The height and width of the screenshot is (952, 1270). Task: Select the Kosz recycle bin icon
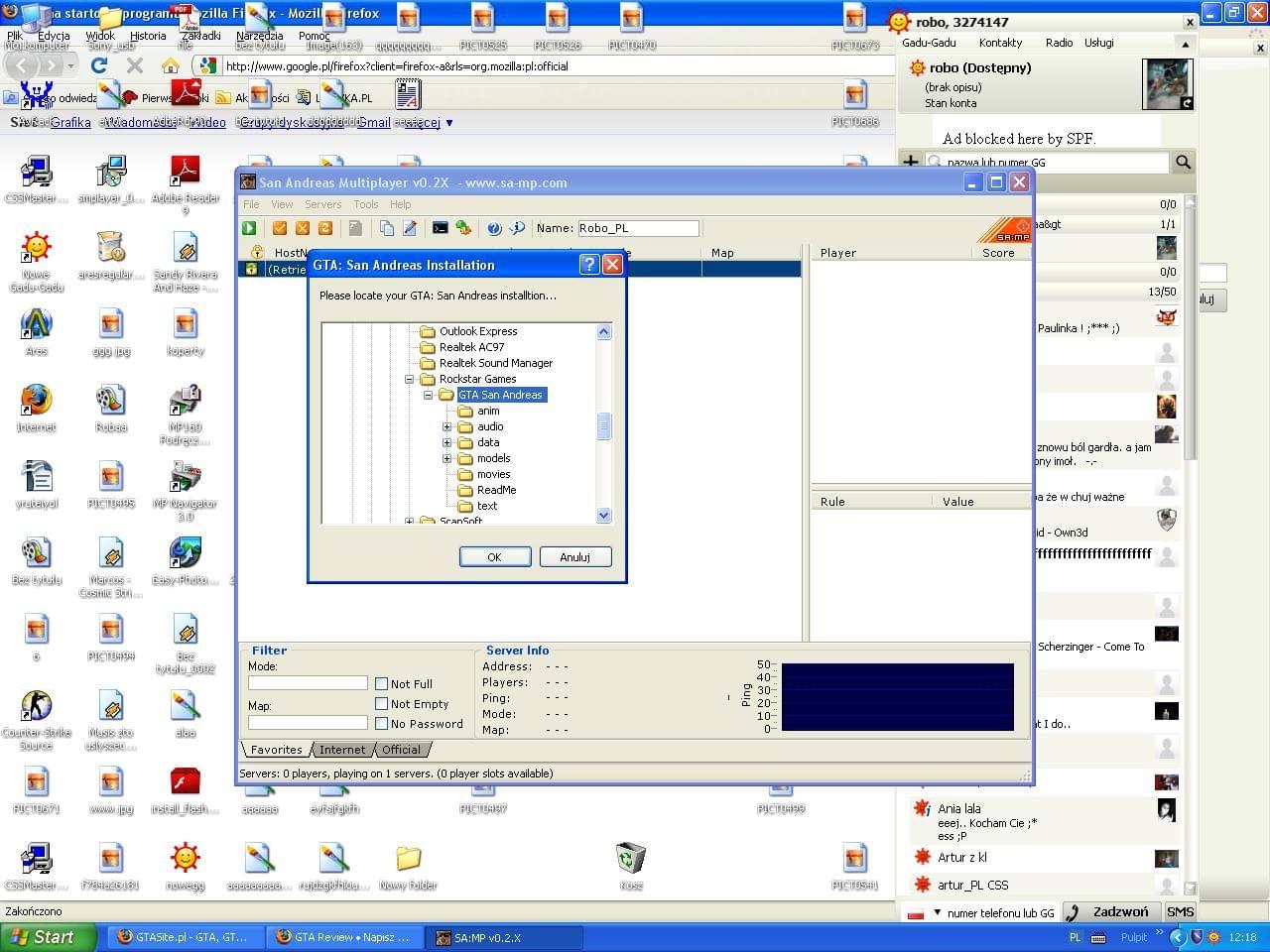click(631, 866)
